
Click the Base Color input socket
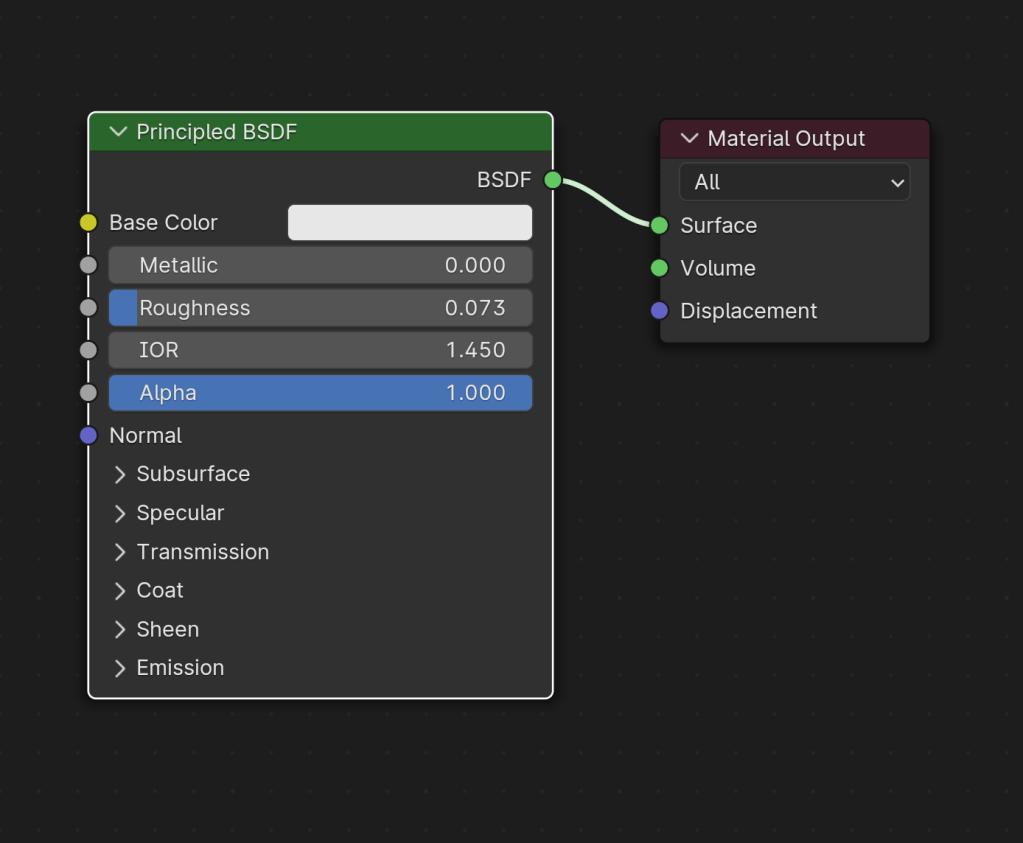pos(88,223)
